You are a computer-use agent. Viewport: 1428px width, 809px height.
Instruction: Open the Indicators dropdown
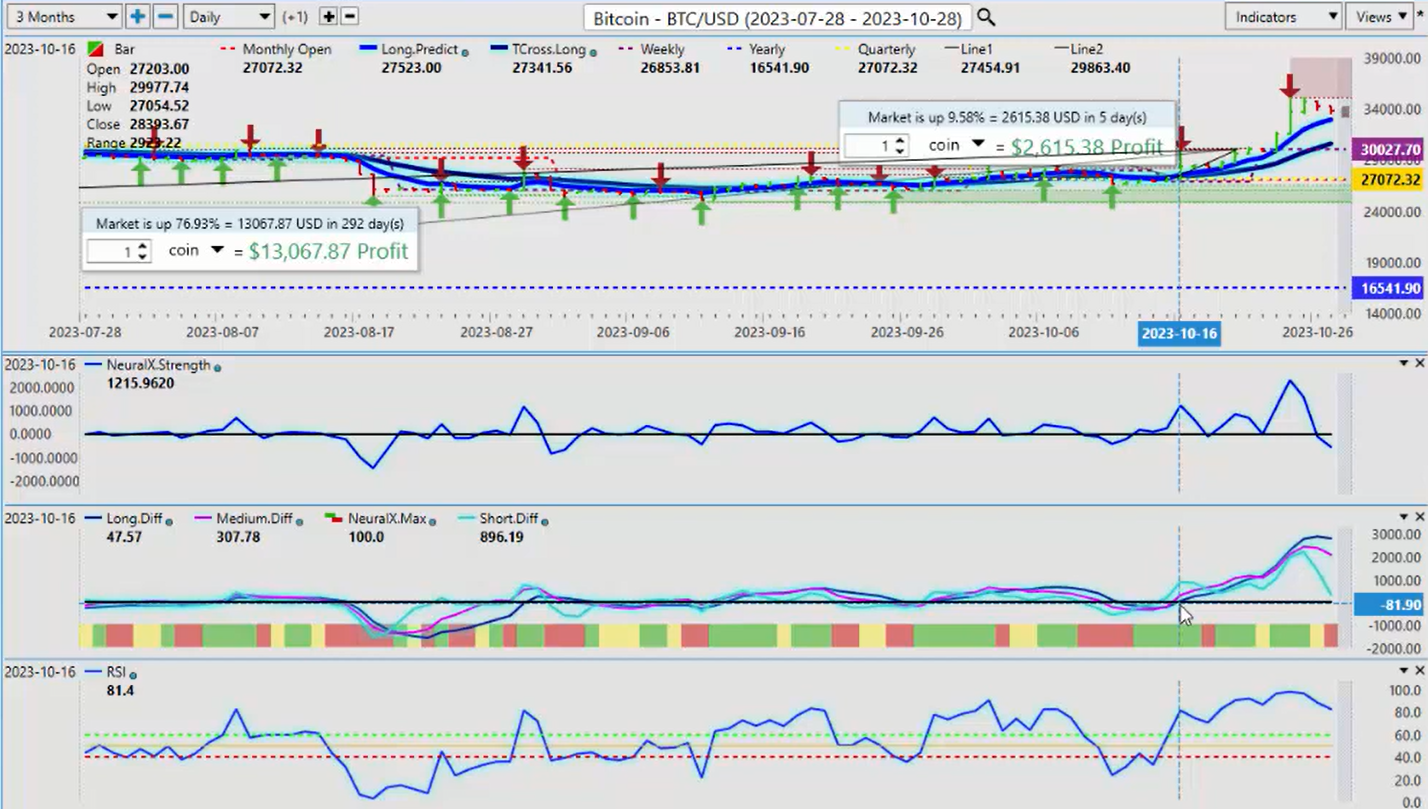coord(1283,17)
